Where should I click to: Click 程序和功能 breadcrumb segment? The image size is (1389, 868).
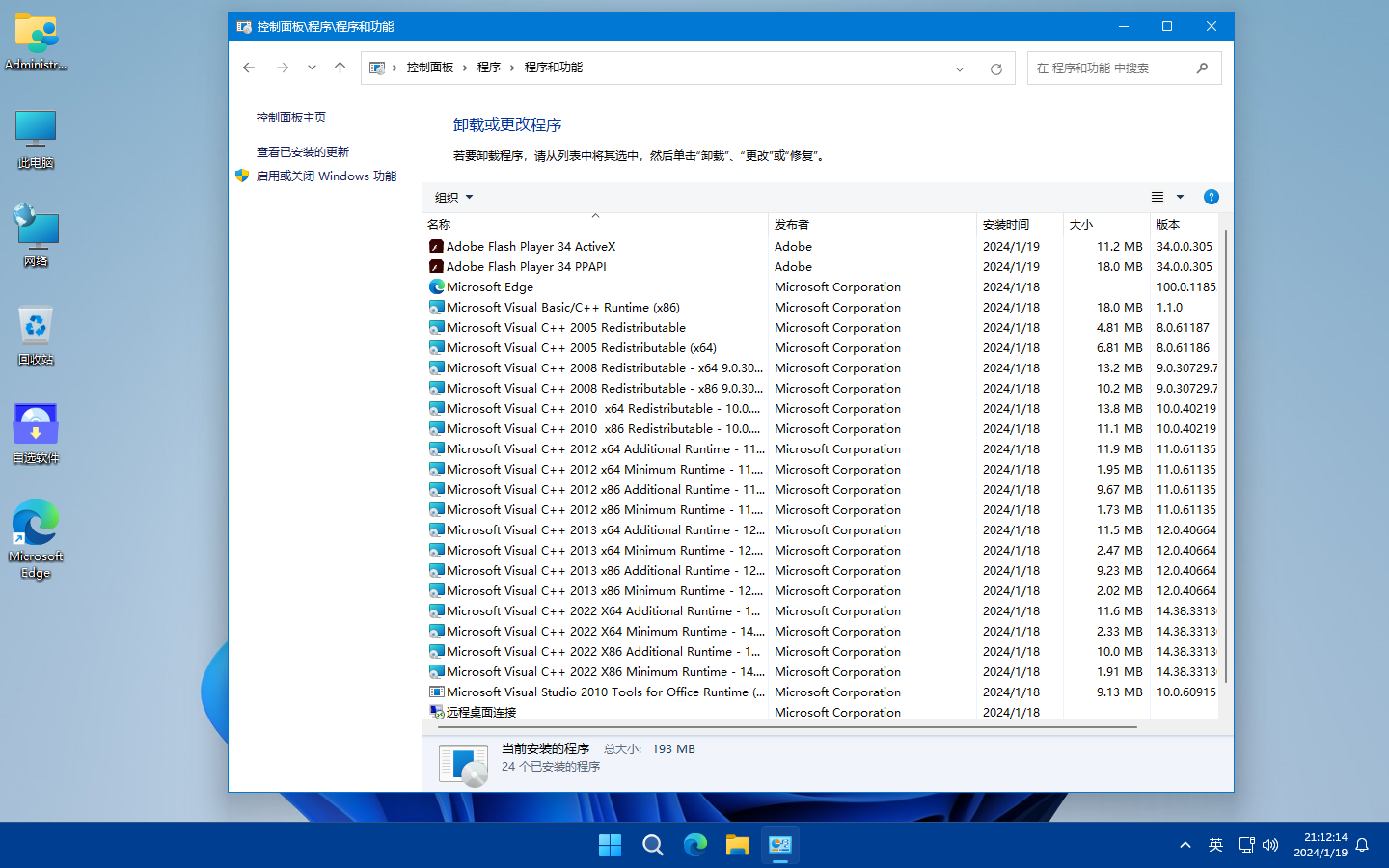554,68
